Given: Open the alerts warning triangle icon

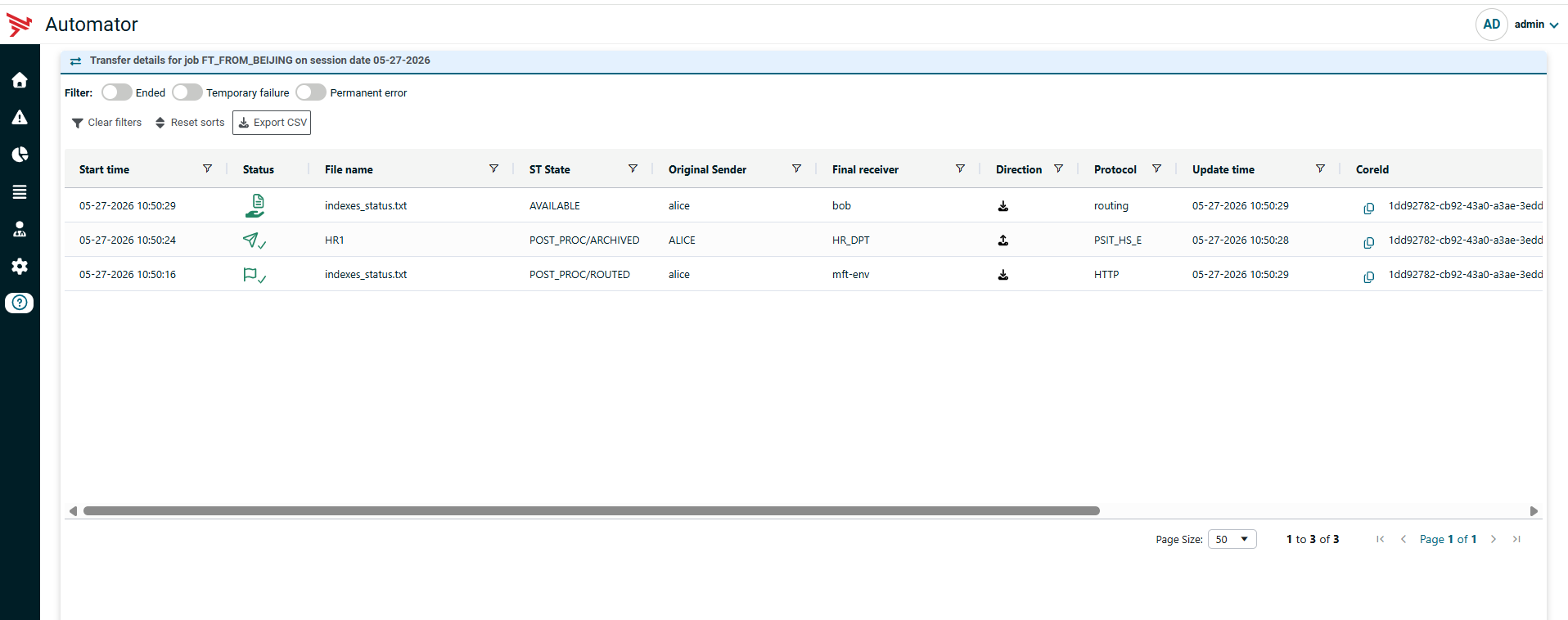Looking at the screenshot, I should [20, 118].
